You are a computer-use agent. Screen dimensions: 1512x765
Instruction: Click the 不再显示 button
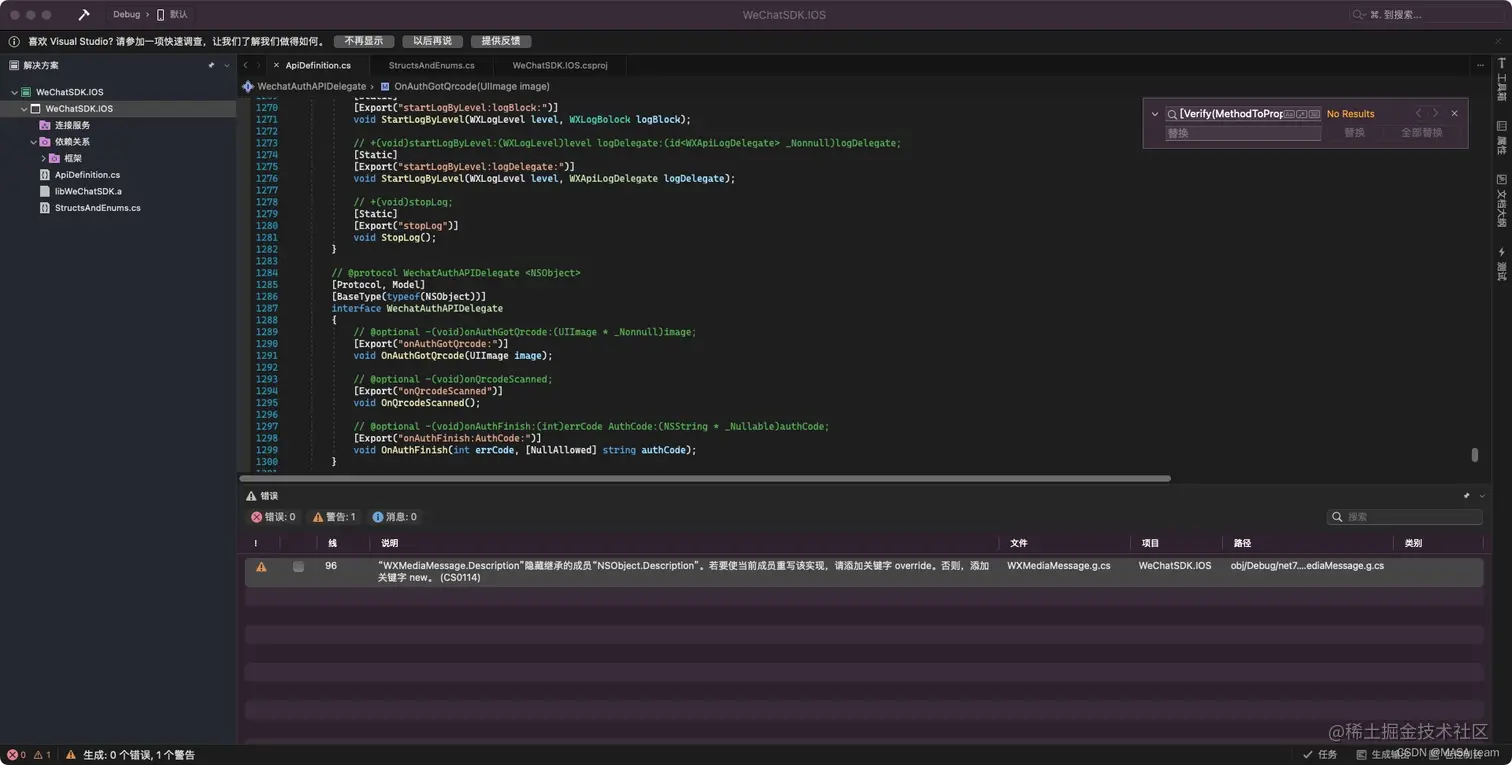click(364, 41)
